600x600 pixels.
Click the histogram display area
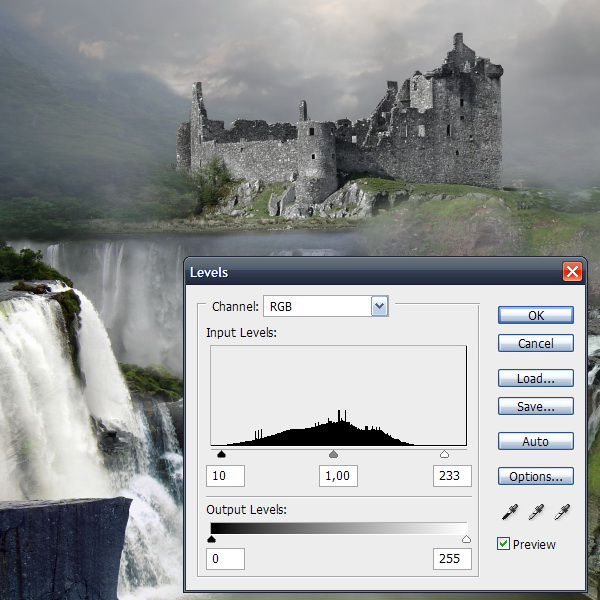[x=338, y=396]
